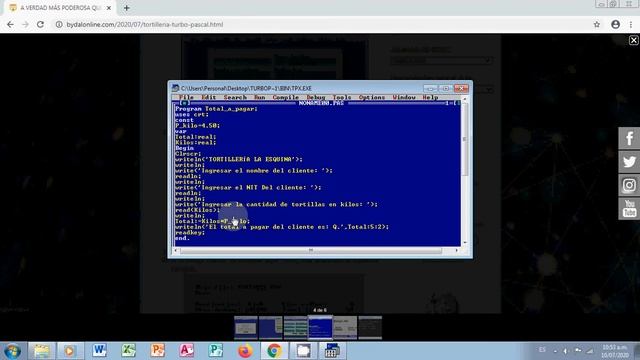Image resolution: width=640 pixels, height=360 pixels.
Task: Click the ES language indicator
Action: pos(542,350)
